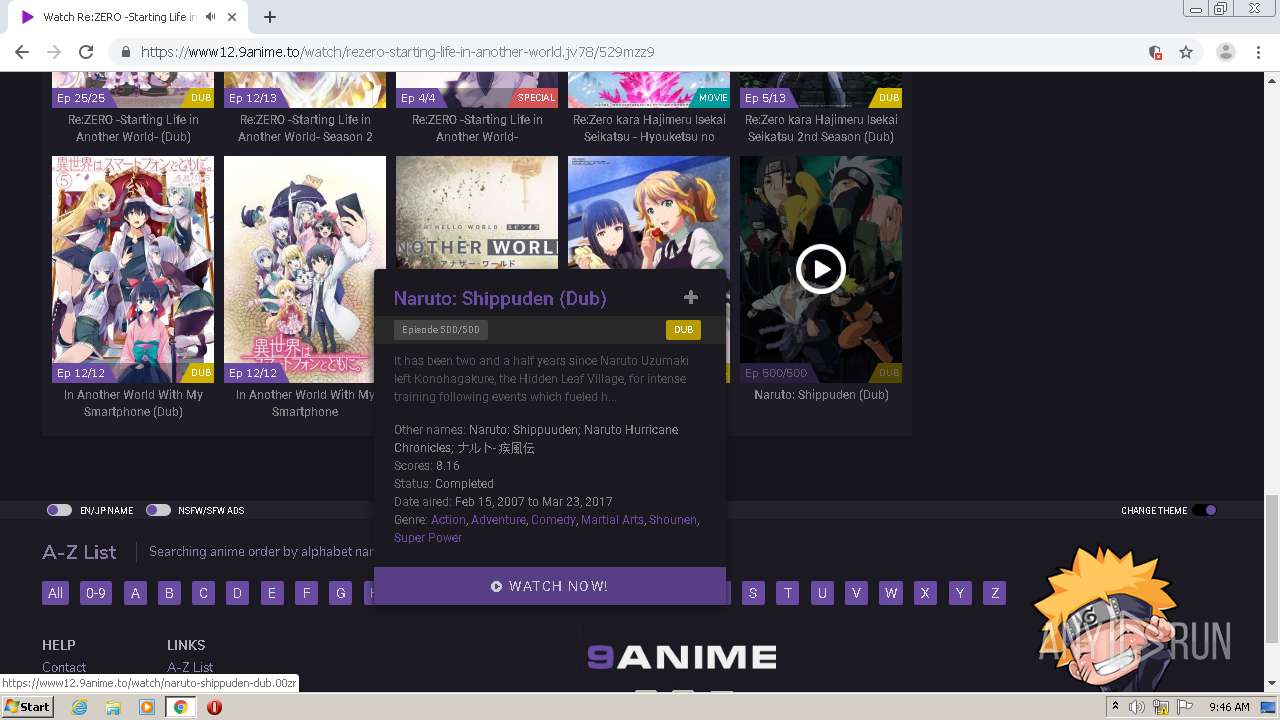Click the system tray volume icon
This screenshot has width=1280, height=720.
pos(1137,707)
